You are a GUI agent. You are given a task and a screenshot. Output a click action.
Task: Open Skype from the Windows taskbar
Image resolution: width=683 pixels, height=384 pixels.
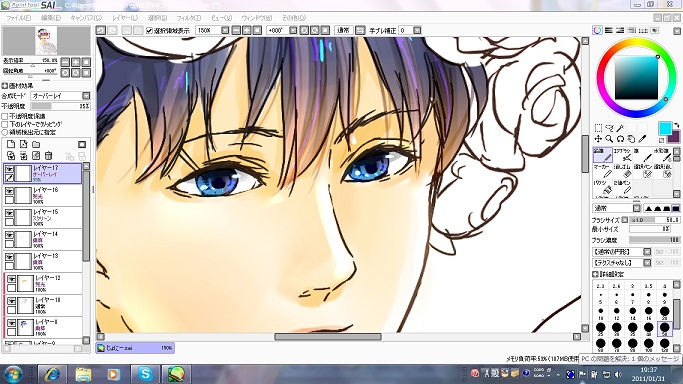tap(145, 374)
